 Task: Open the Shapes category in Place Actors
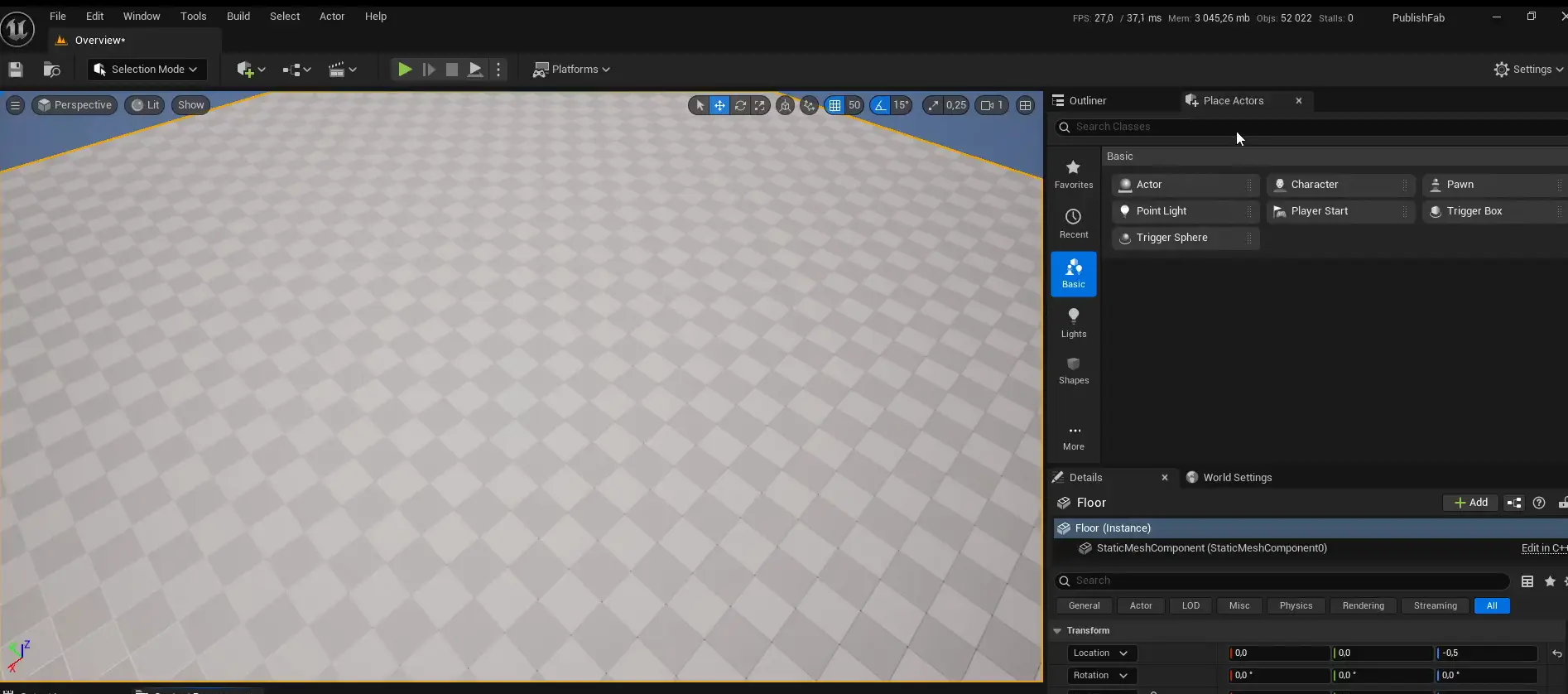pos(1074,370)
